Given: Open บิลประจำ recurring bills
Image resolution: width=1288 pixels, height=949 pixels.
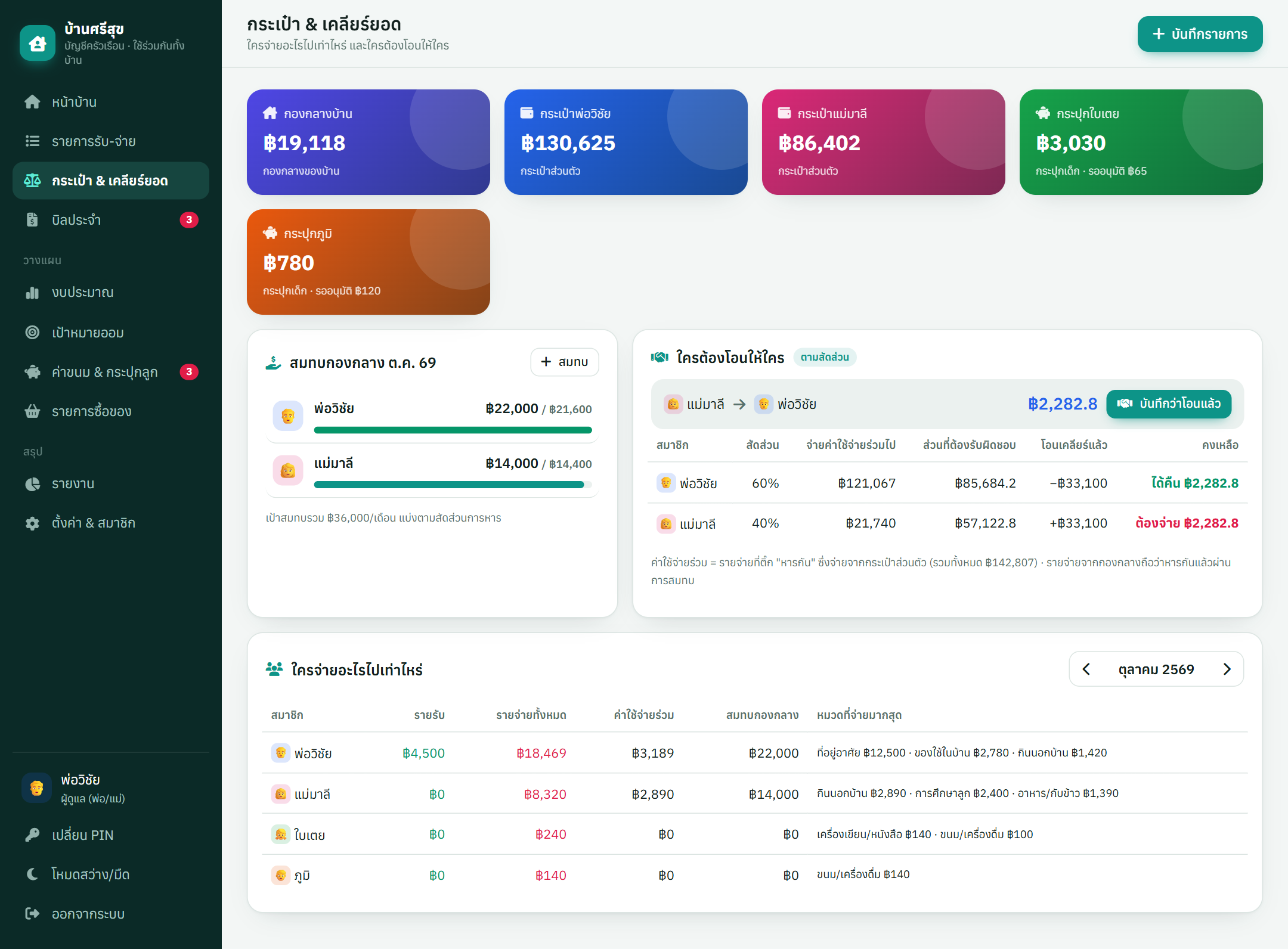Looking at the screenshot, I should [110, 220].
